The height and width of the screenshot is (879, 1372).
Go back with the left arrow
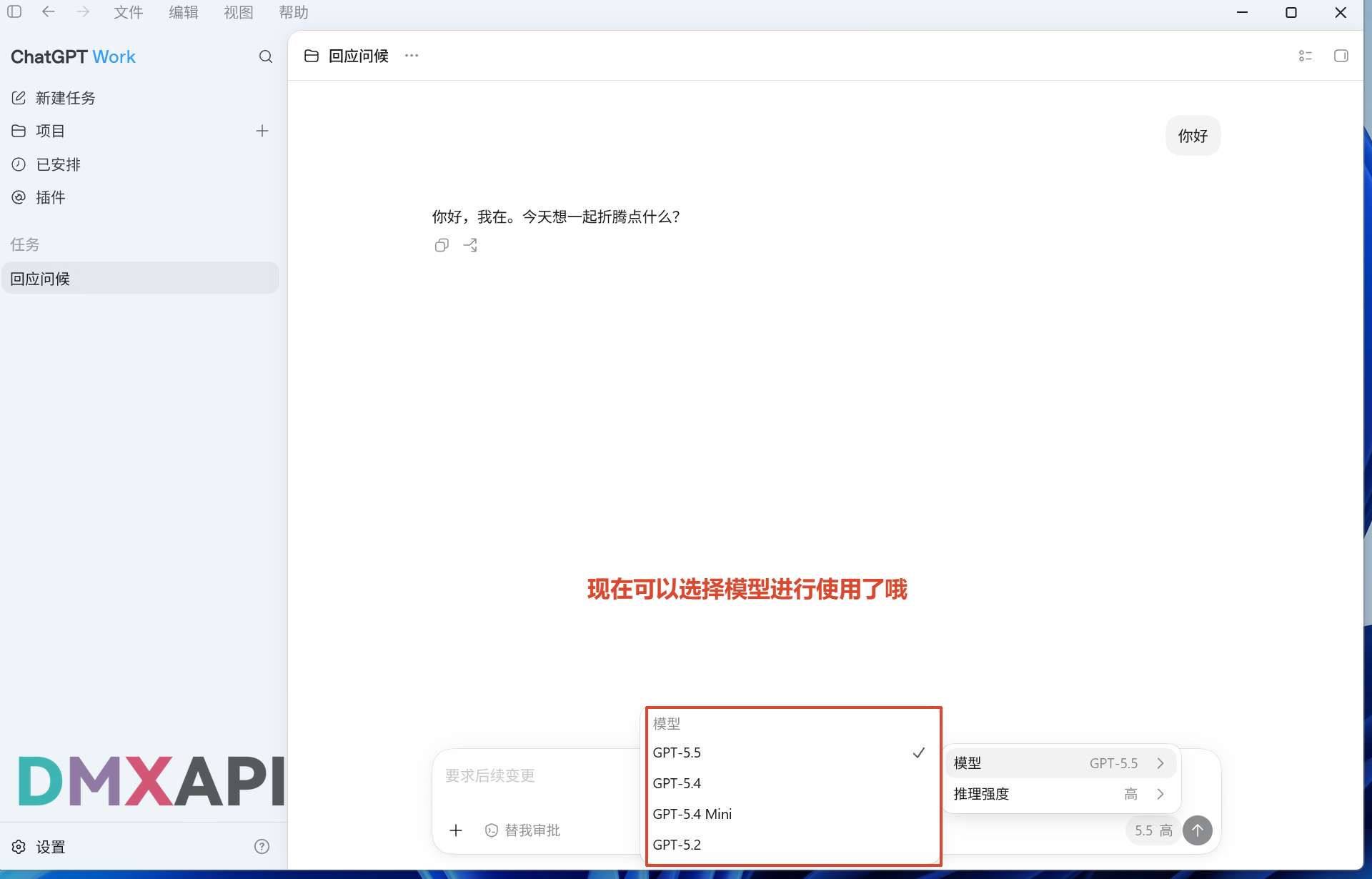[48, 12]
